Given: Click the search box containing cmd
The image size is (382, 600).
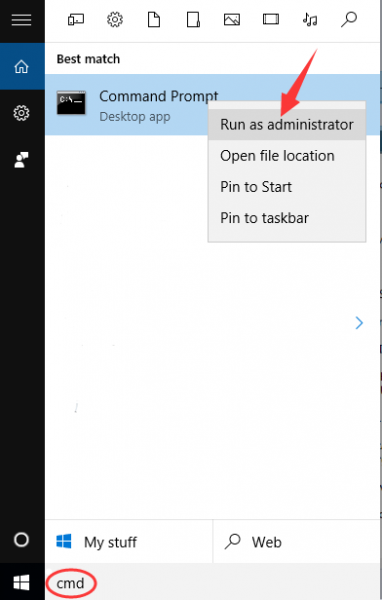Looking at the screenshot, I should pos(212,583).
